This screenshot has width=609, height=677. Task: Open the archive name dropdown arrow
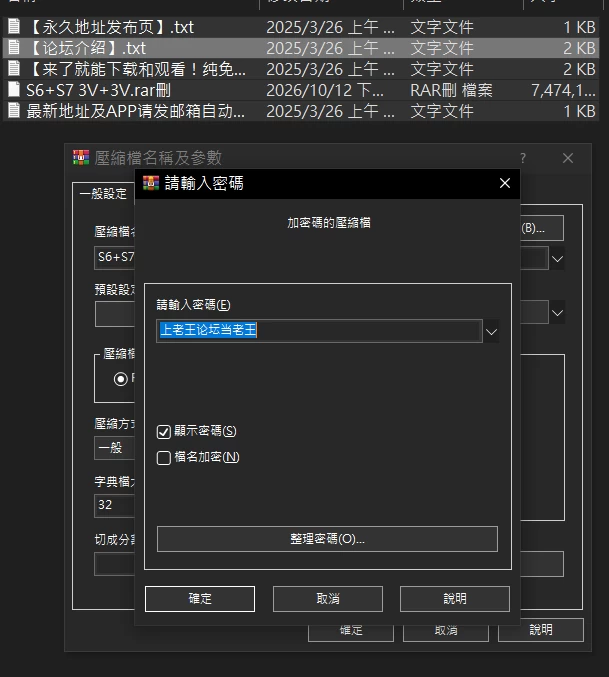[x=557, y=259]
